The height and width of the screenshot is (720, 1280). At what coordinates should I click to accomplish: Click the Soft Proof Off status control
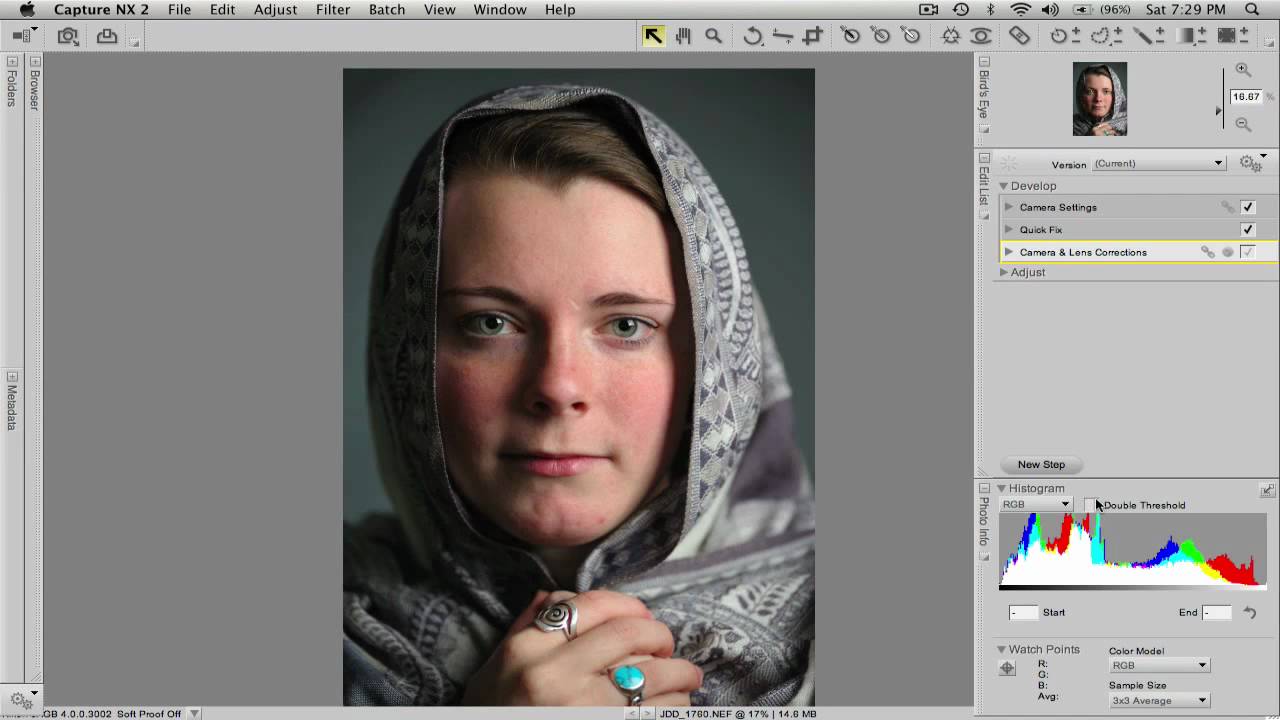pos(148,714)
